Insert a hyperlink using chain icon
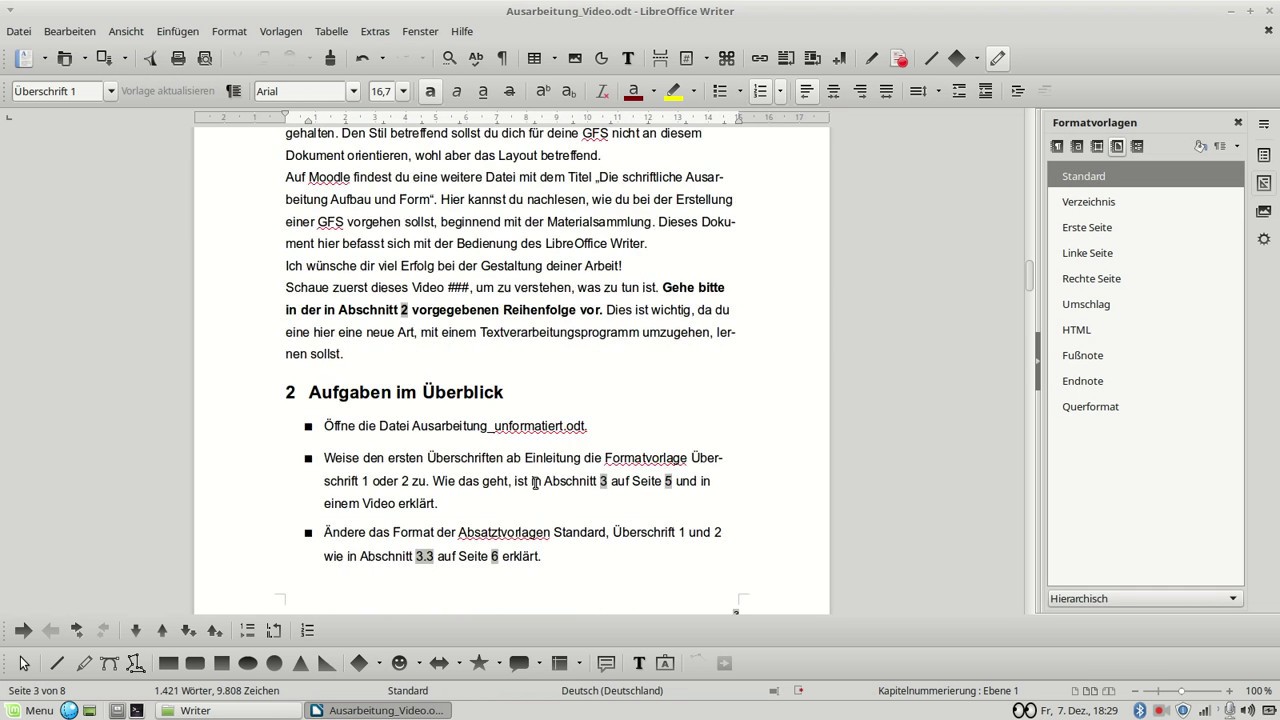This screenshot has height=720, width=1280. click(x=760, y=59)
